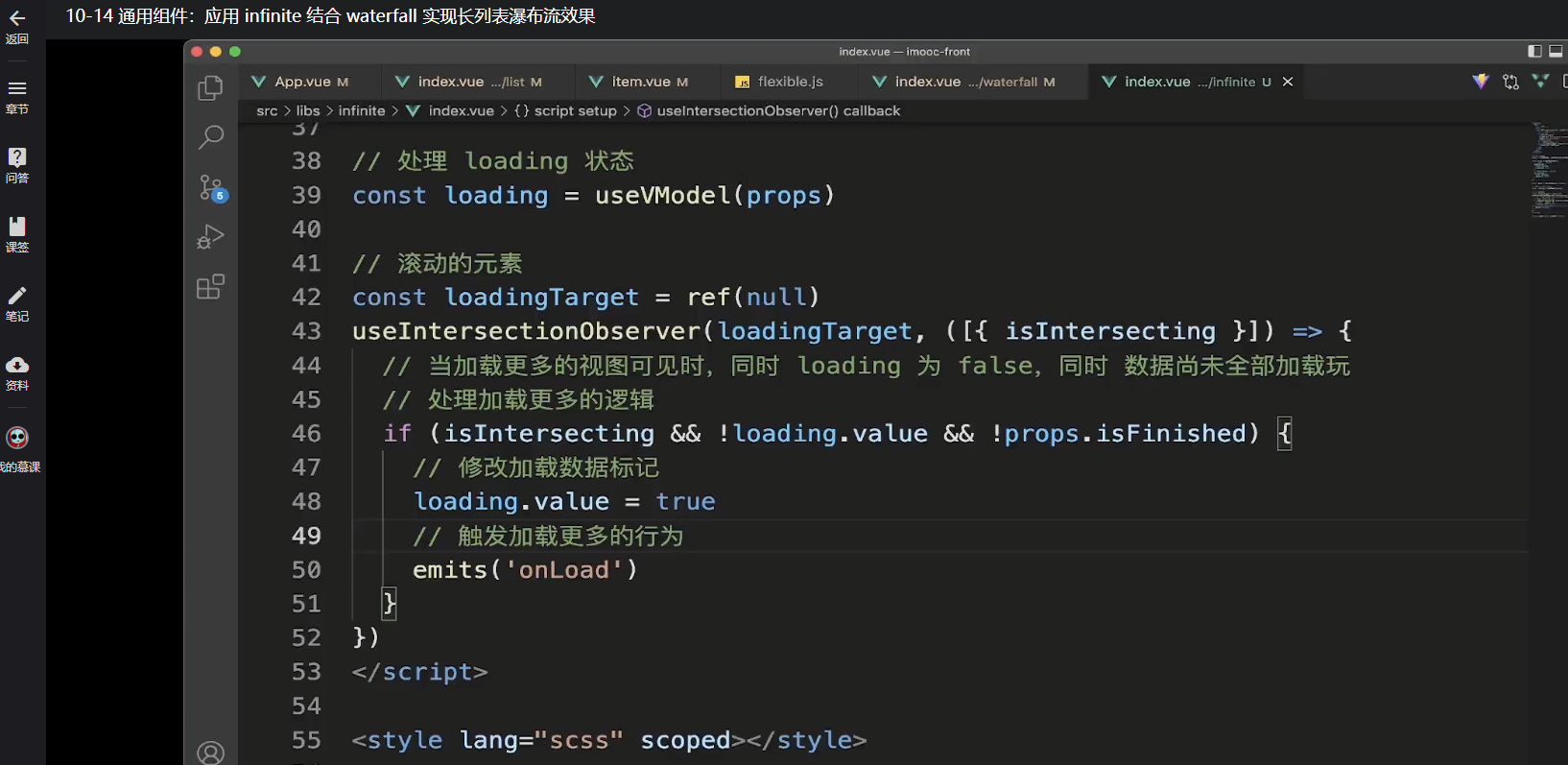Image resolution: width=1568 pixels, height=765 pixels.
Task: Open Source Control with 5 changes
Action: pyautogui.click(x=211, y=187)
